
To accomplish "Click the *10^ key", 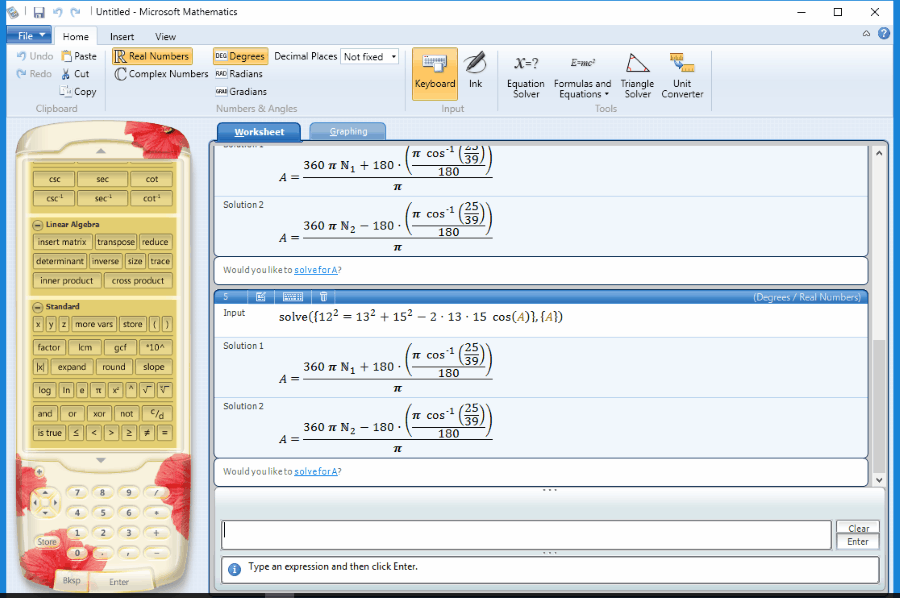I will pyautogui.click(x=155, y=347).
